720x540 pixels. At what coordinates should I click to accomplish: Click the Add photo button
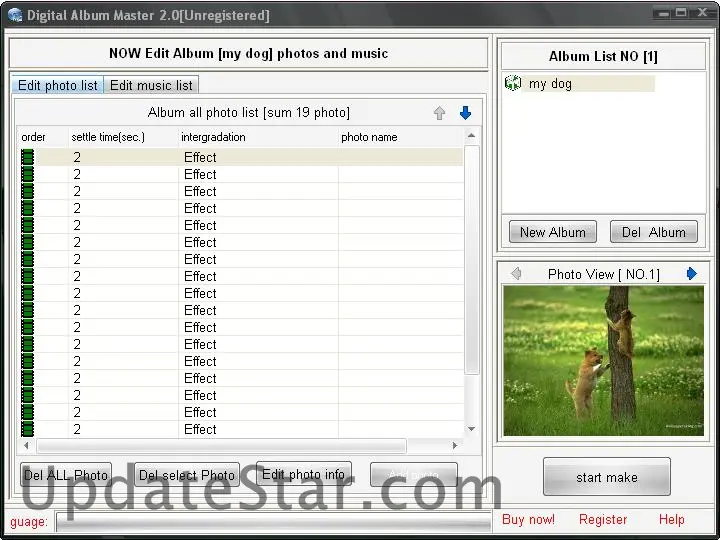(414, 475)
